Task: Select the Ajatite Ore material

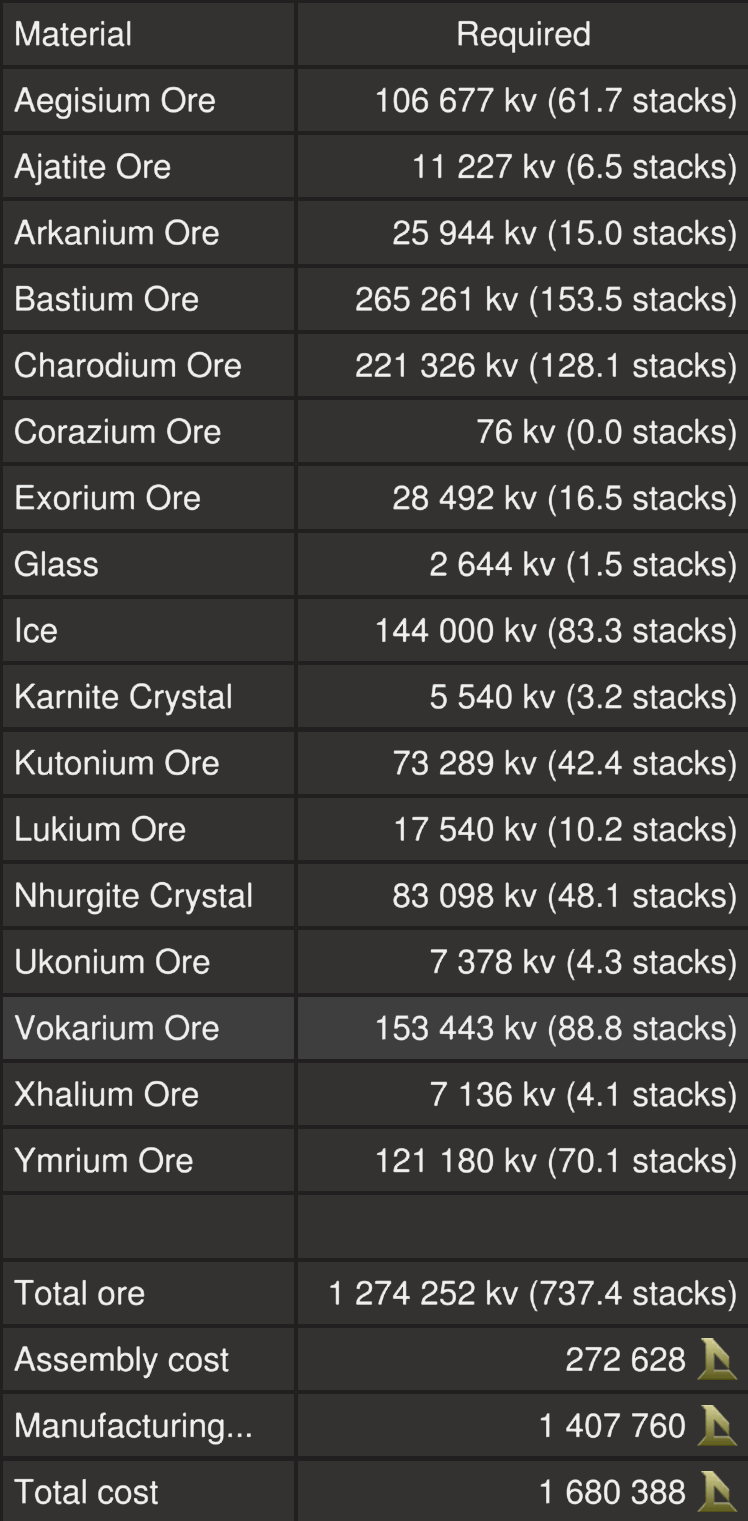Action: point(93,167)
